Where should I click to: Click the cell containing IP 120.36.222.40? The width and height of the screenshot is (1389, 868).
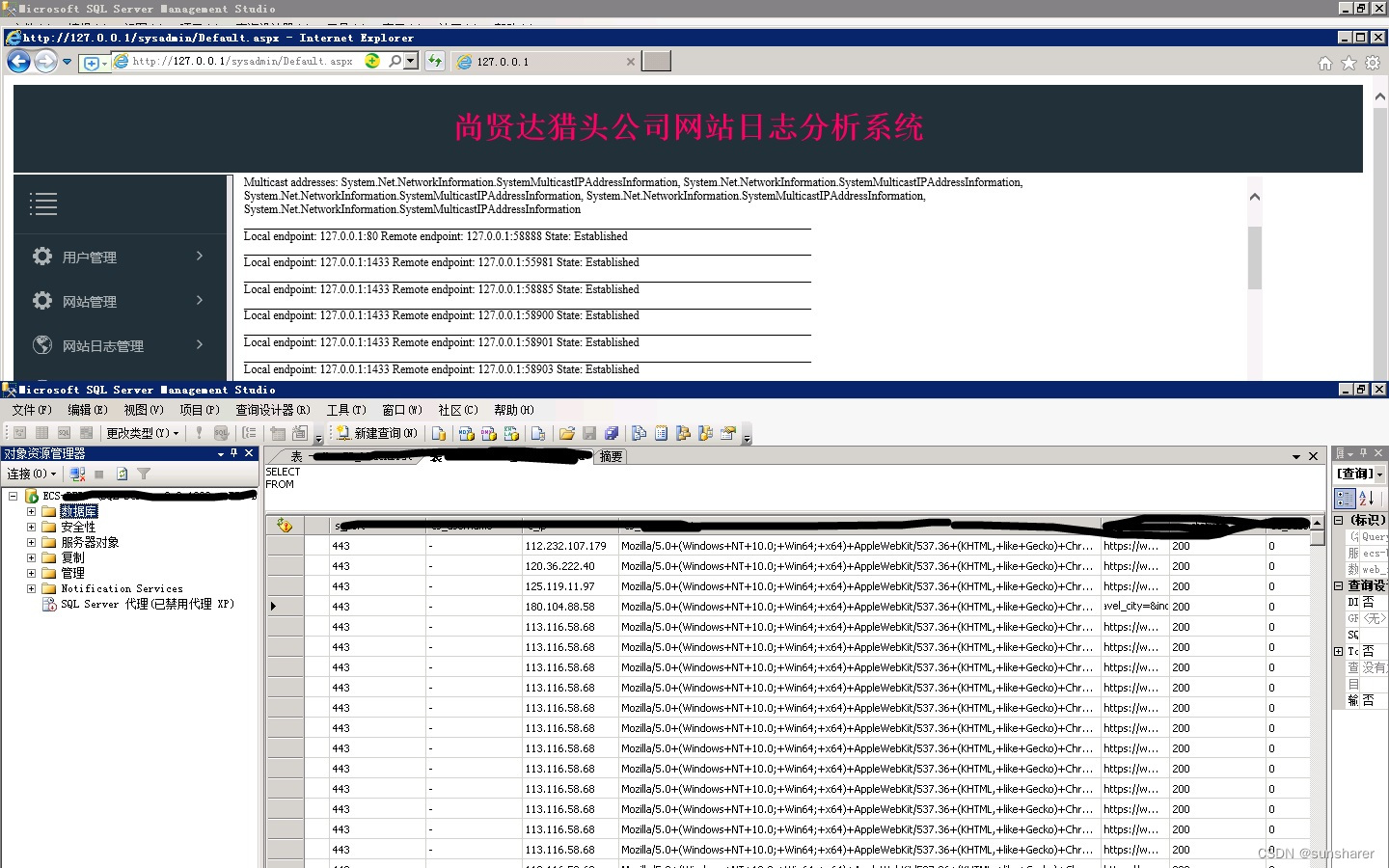click(x=571, y=566)
